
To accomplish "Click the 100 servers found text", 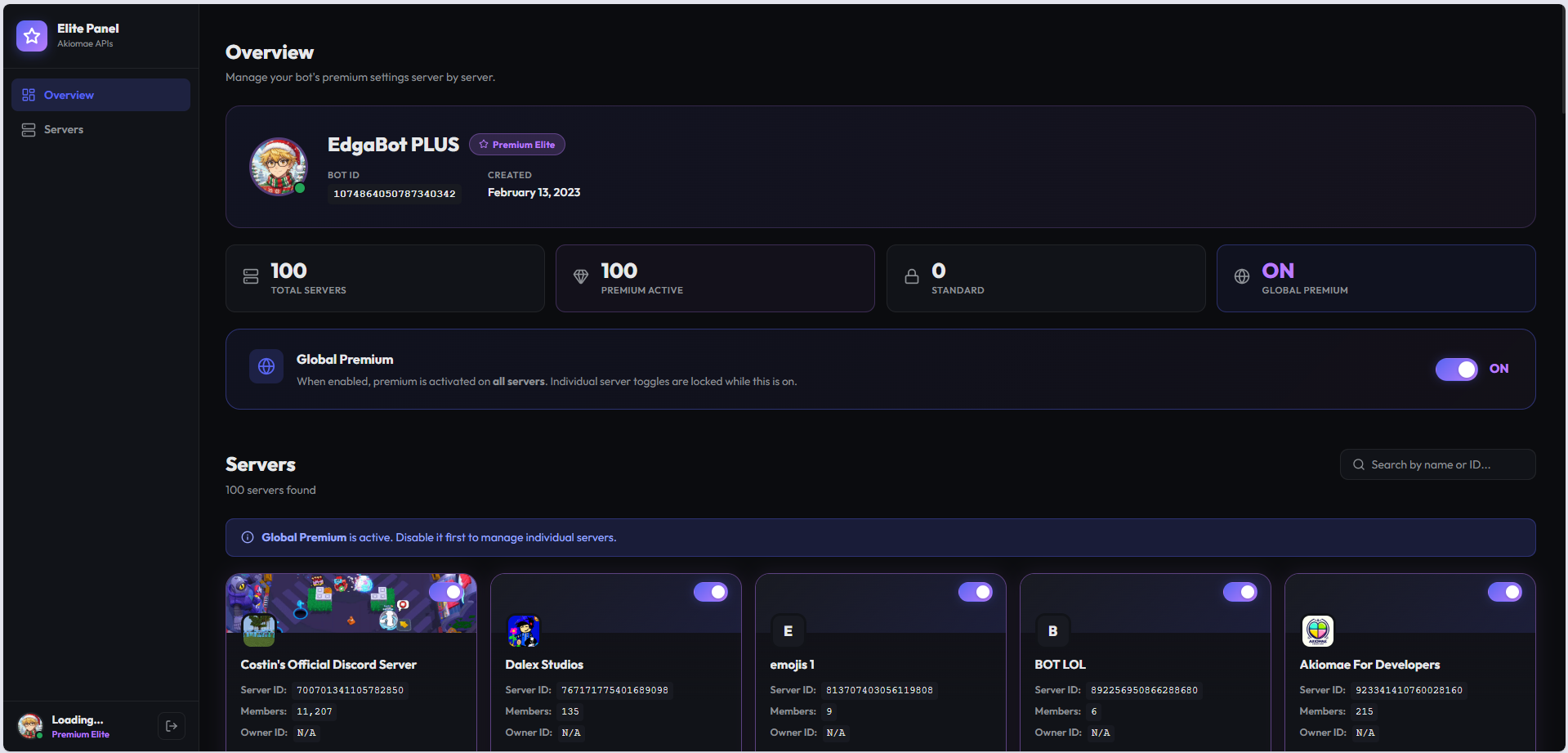I will [270, 490].
